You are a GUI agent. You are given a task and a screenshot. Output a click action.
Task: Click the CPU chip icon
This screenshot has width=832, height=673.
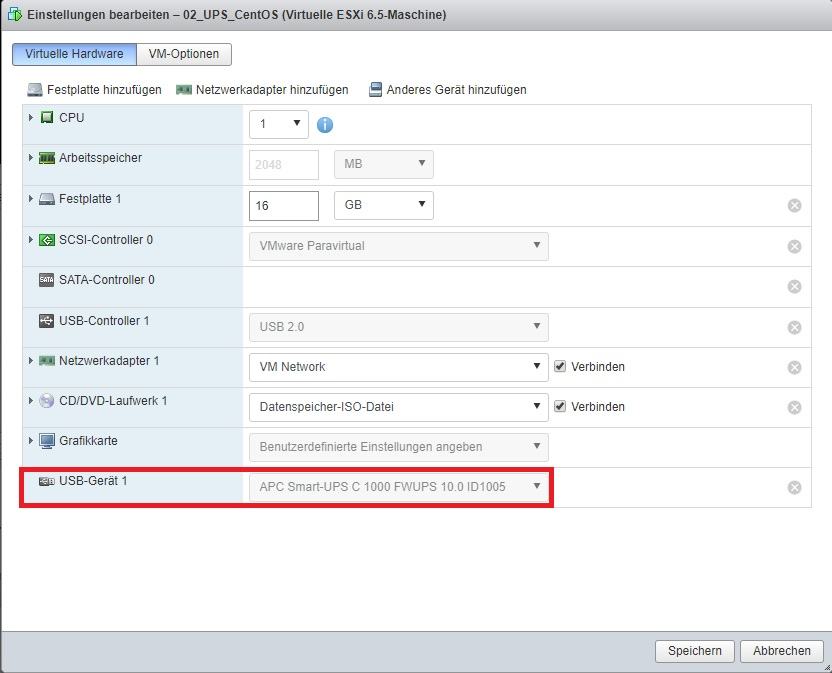tap(47, 117)
